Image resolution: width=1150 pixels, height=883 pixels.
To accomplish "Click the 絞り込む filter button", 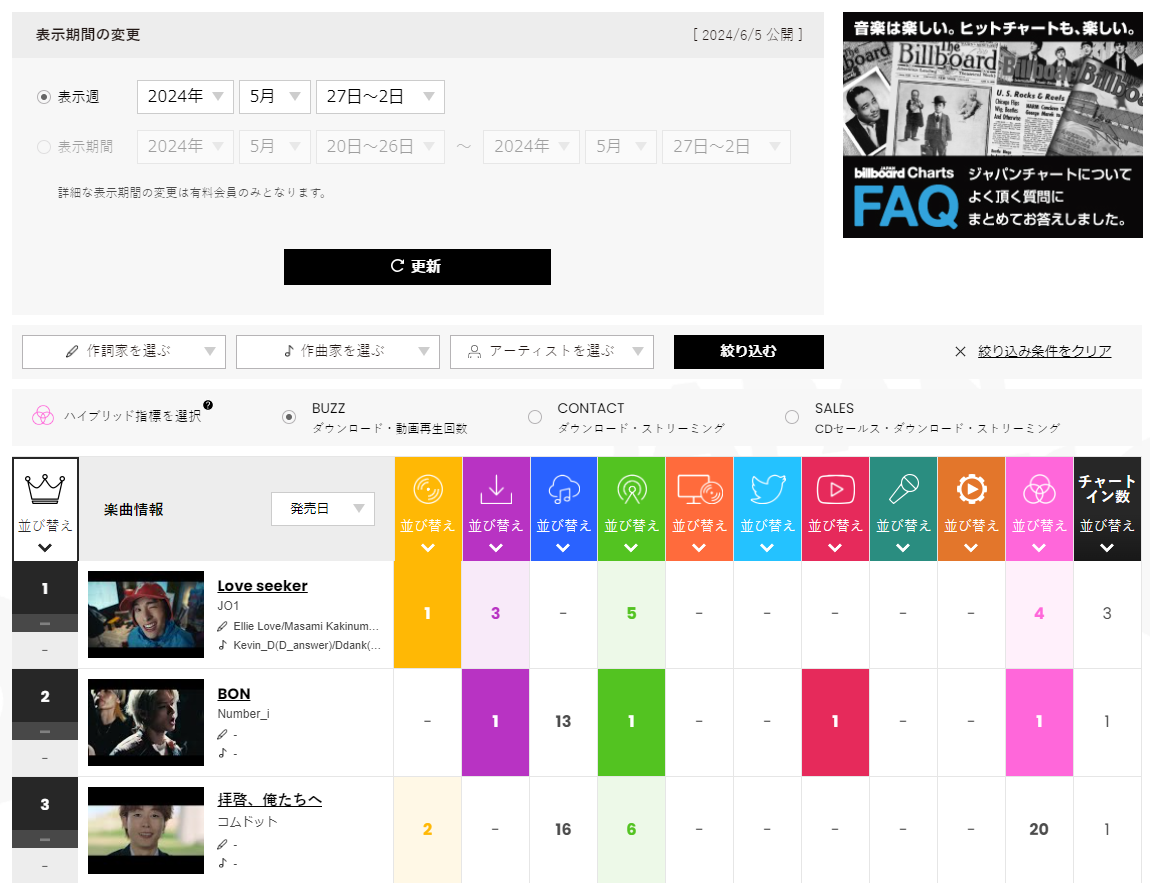I will (x=749, y=352).
